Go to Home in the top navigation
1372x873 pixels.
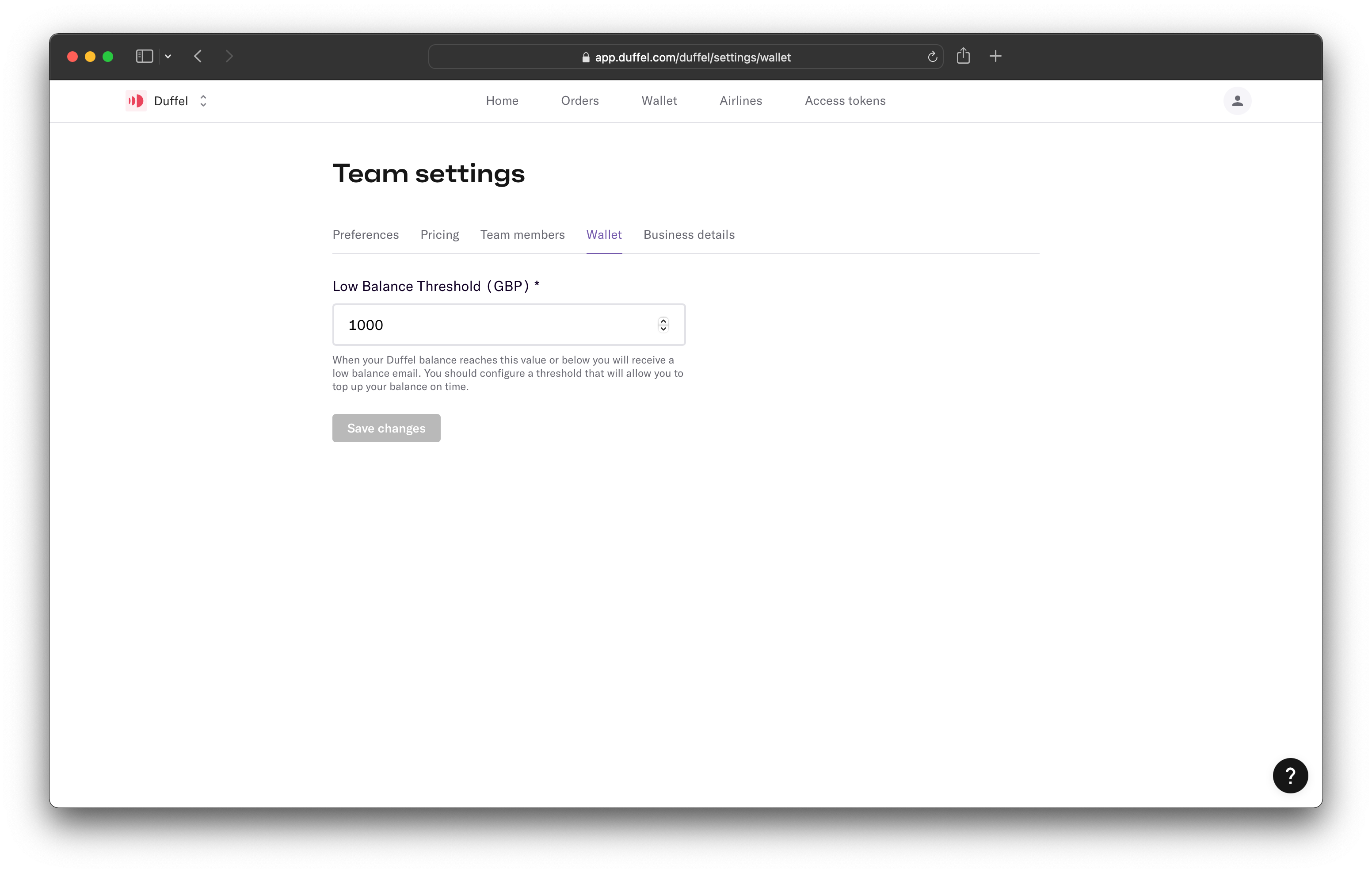click(x=502, y=100)
